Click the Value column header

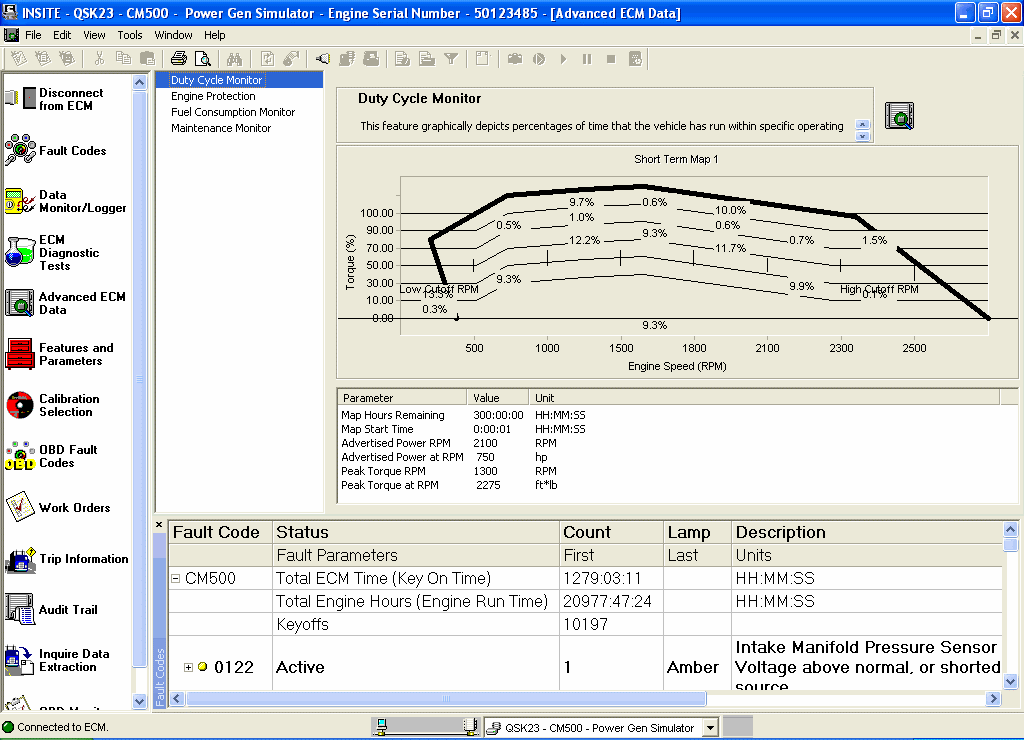498,398
